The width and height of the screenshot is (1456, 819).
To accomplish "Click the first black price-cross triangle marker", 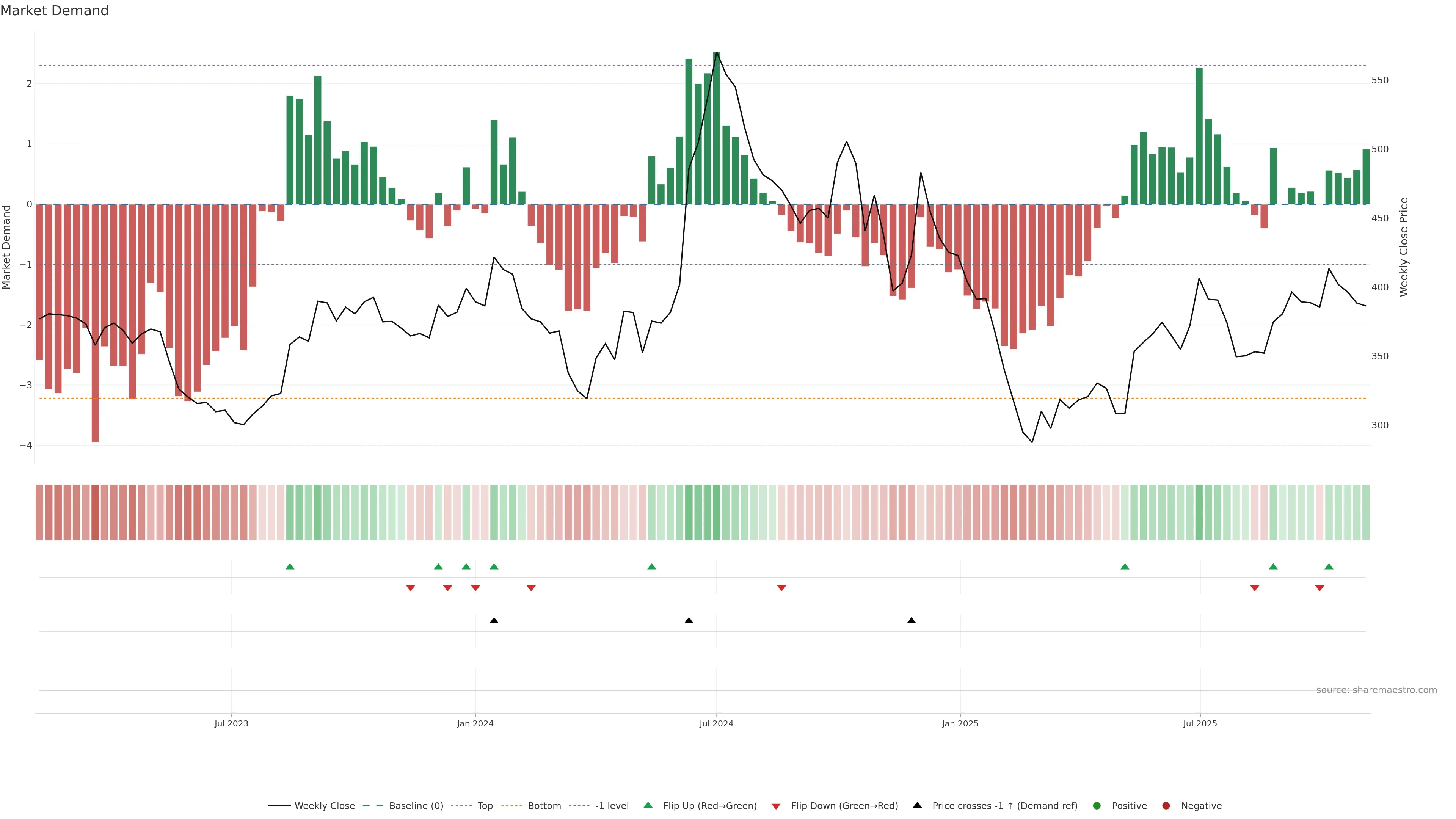I will (494, 621).
